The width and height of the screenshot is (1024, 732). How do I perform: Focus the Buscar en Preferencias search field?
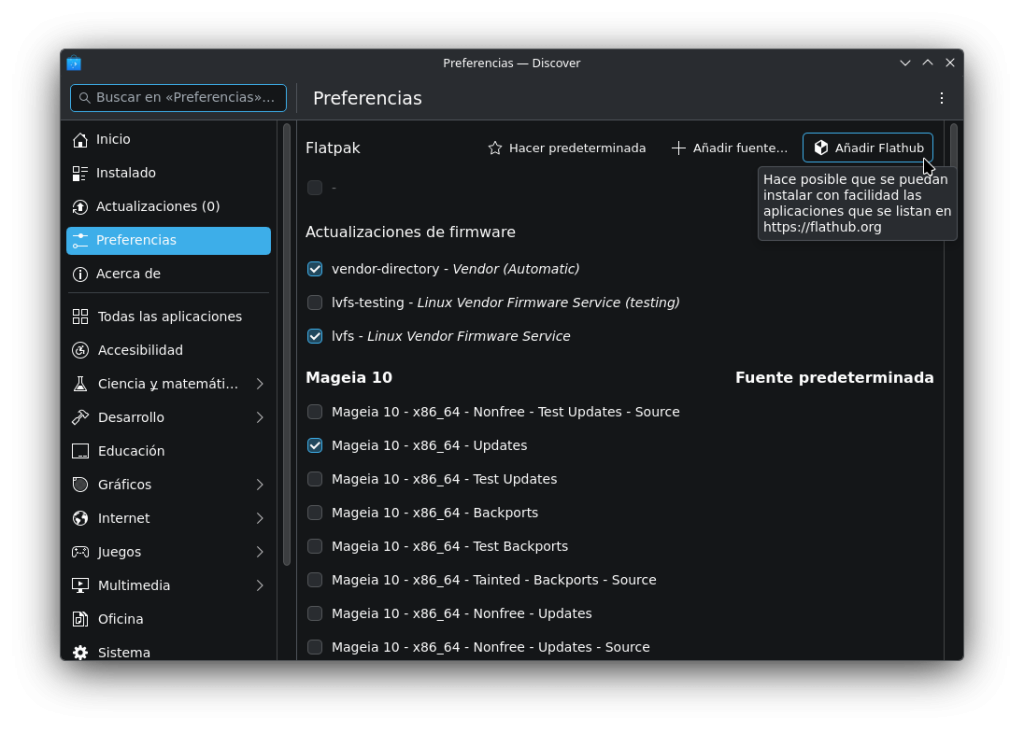[178, 98]
